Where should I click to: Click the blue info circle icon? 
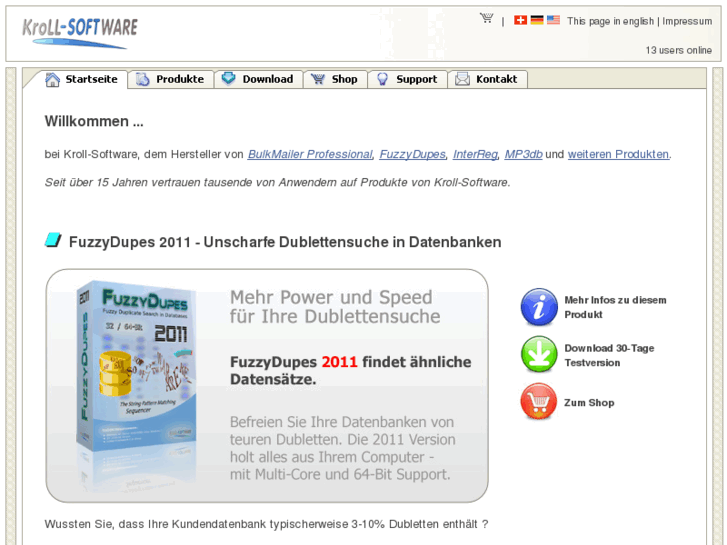(539, 307)
